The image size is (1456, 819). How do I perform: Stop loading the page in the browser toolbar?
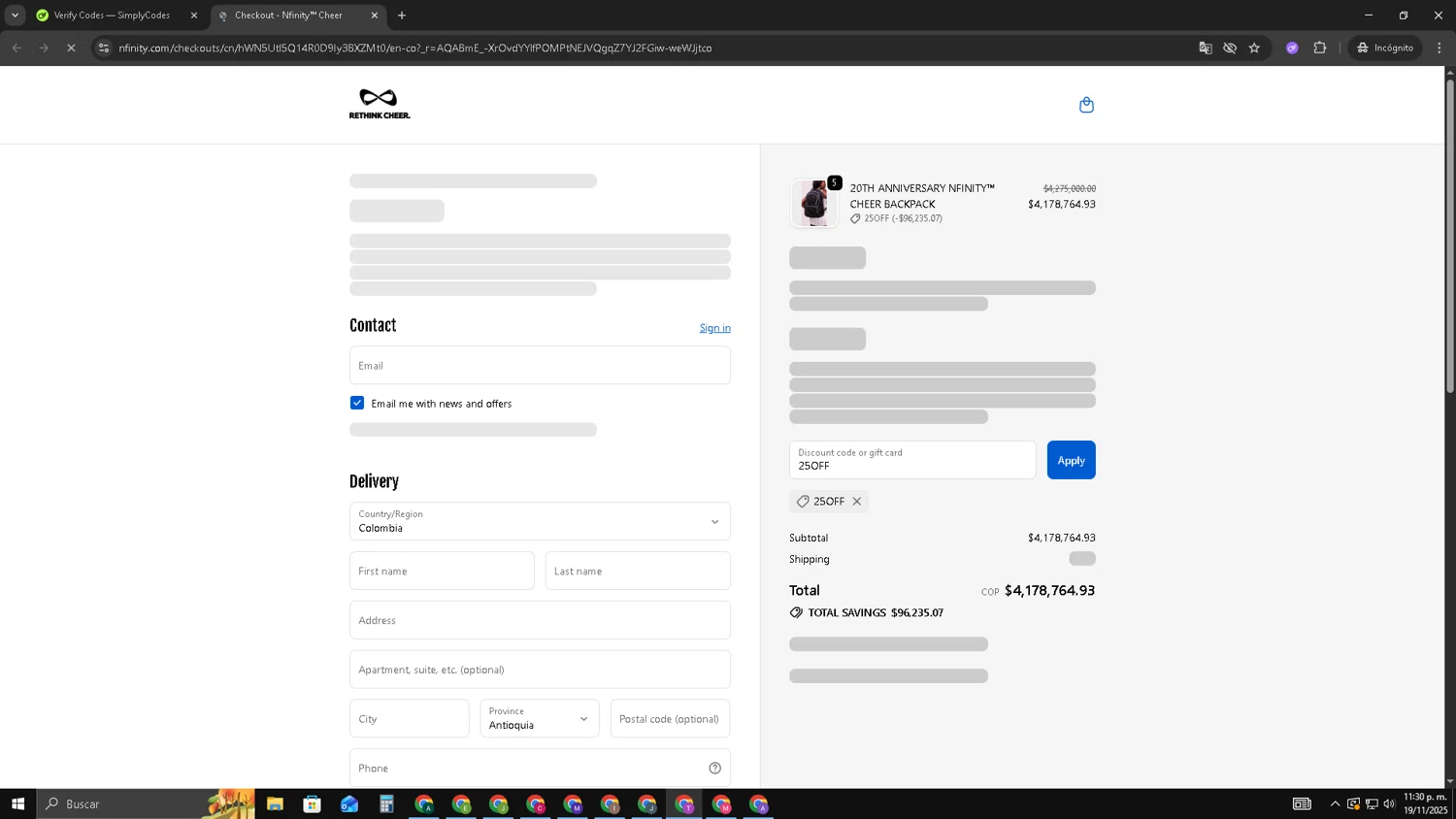click(71, 48)
